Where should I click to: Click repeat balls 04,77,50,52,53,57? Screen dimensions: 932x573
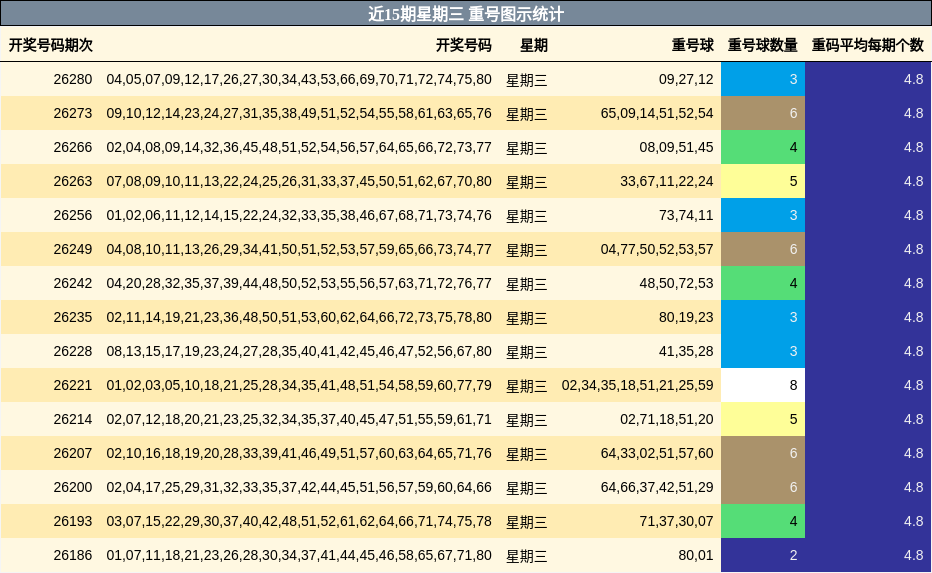(x=657, y=250)
